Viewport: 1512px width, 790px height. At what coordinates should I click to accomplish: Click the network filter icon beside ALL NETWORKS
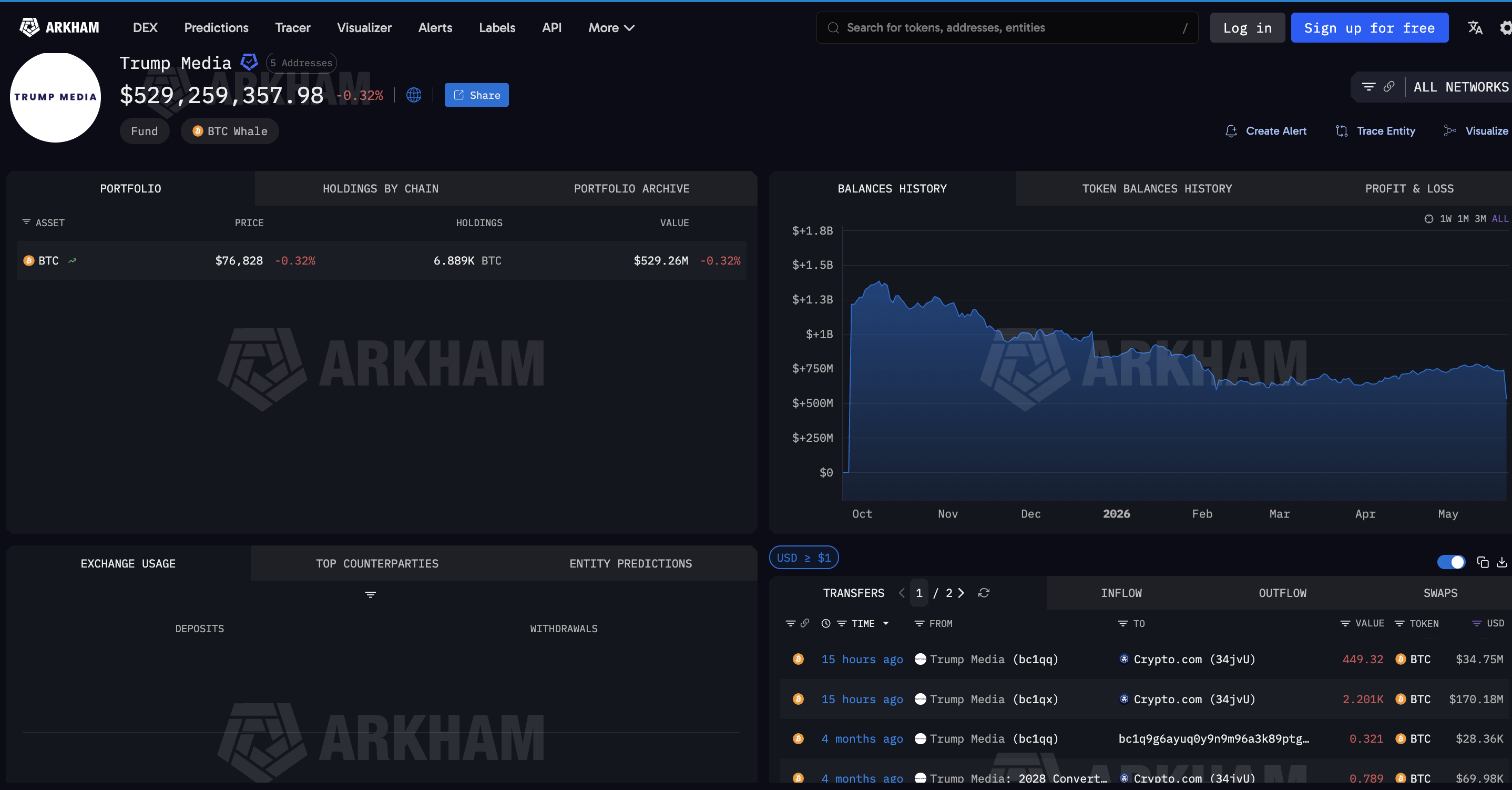pos(1368,87)
